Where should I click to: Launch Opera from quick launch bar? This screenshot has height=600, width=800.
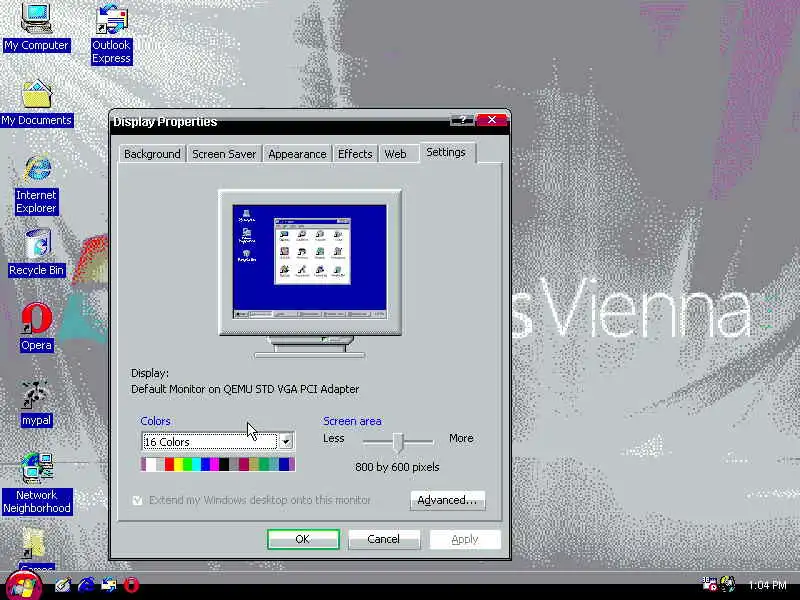click(131, 585)
